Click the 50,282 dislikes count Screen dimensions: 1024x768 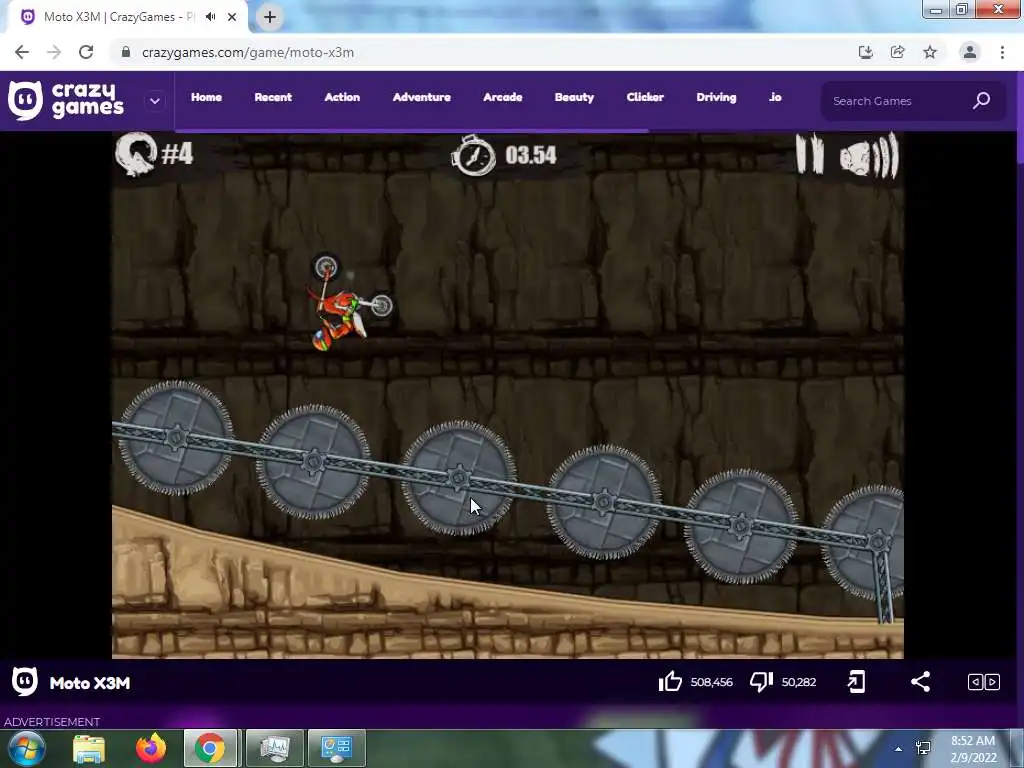[799, 682]
